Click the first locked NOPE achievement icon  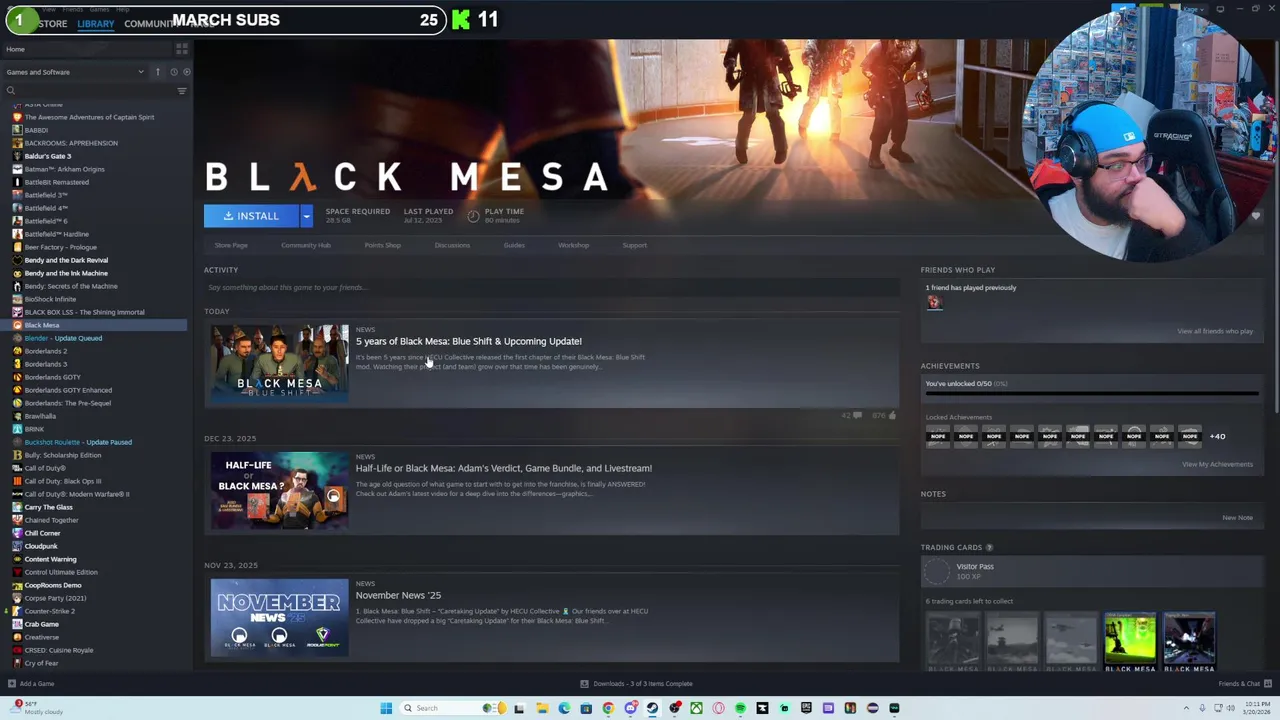pyautogui.click(x=938, y=436)
